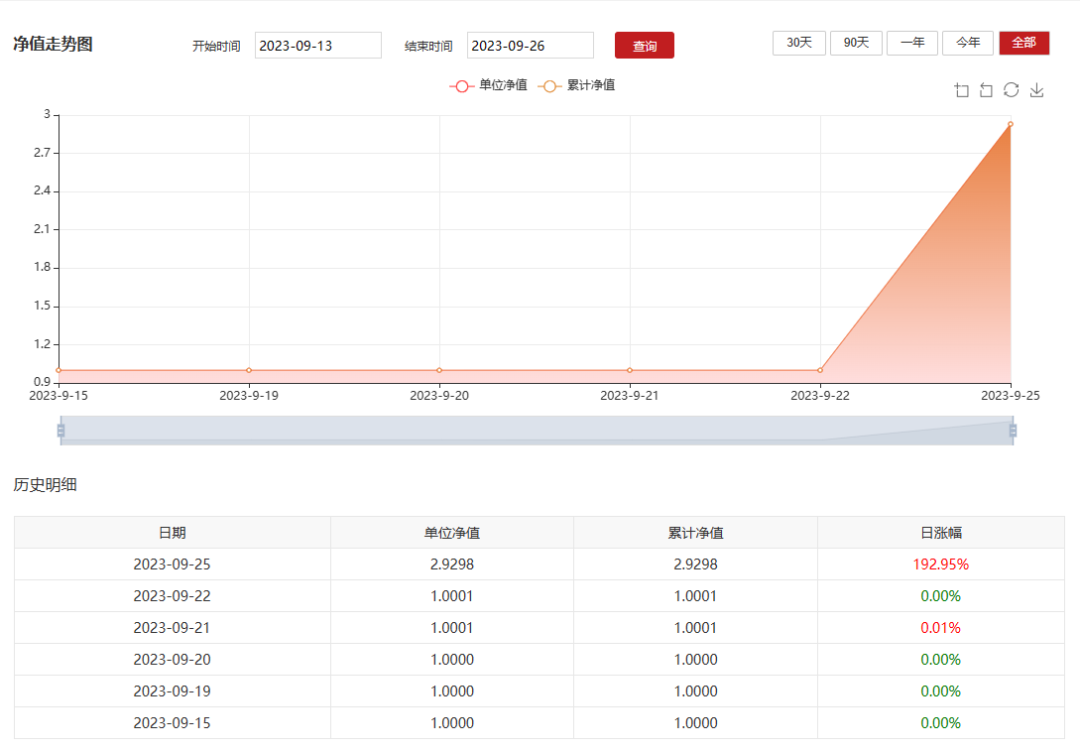The image size is (1080, 752).
Task: Click the right handle of zoom slider
Action: pos(1013,430)
